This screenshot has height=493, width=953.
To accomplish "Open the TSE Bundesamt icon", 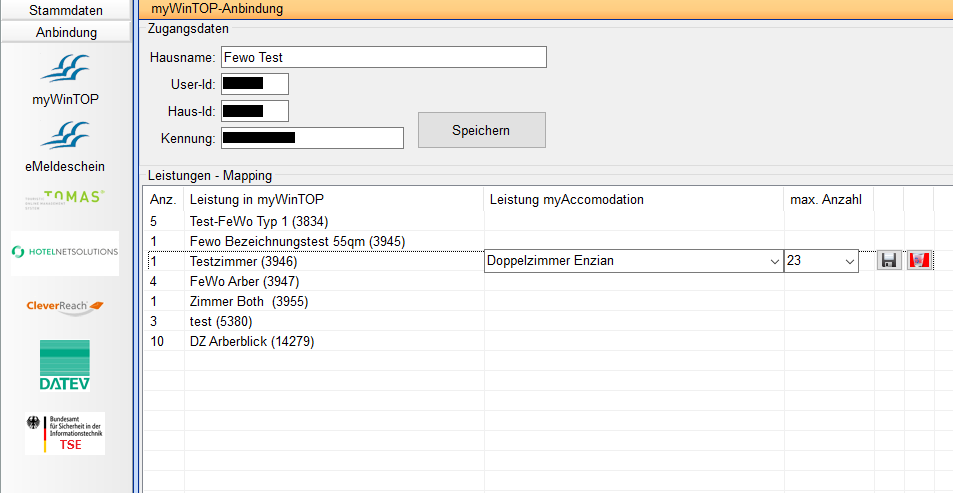I will 65,433.
